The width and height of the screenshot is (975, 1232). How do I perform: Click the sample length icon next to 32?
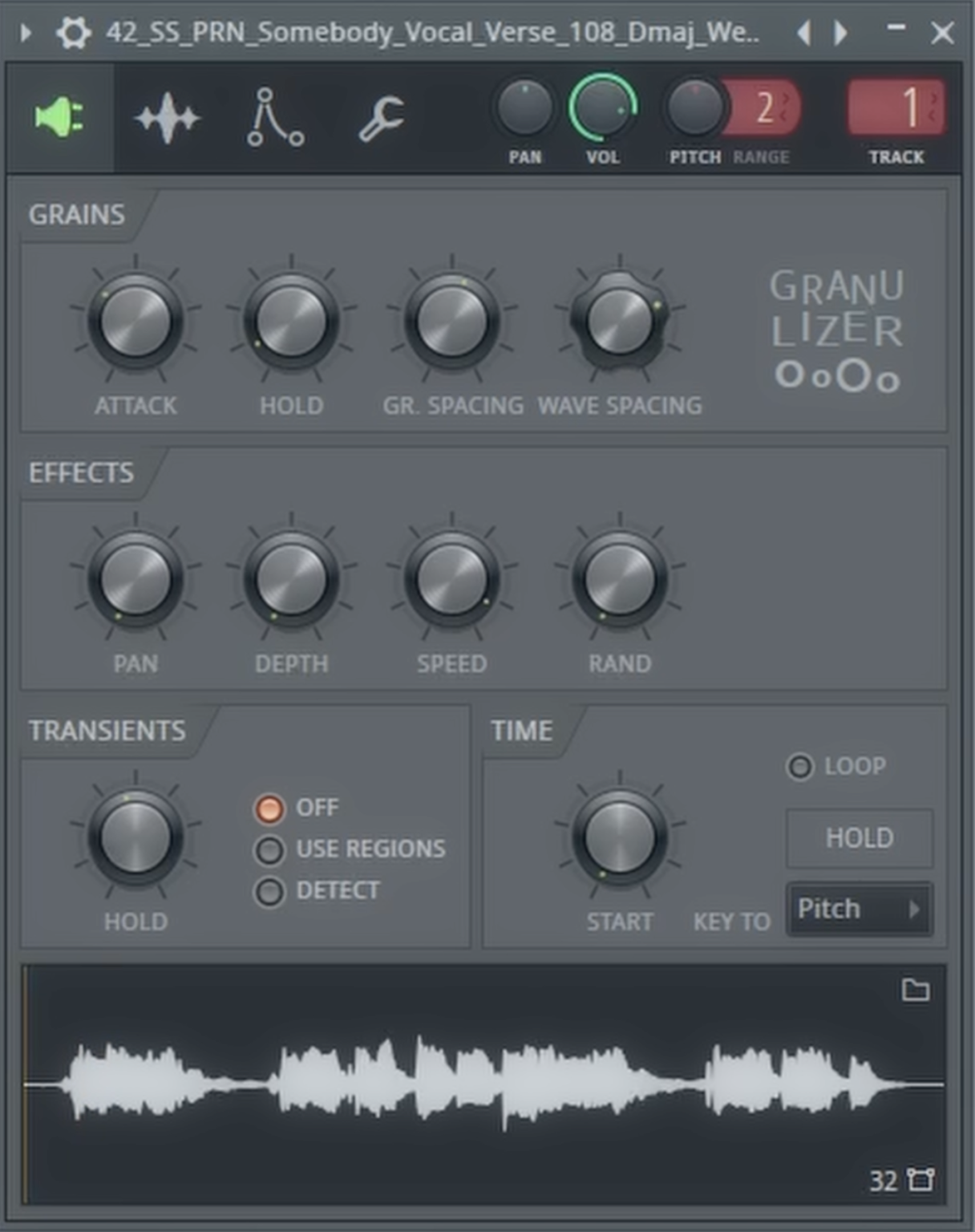pos(920,1180)
